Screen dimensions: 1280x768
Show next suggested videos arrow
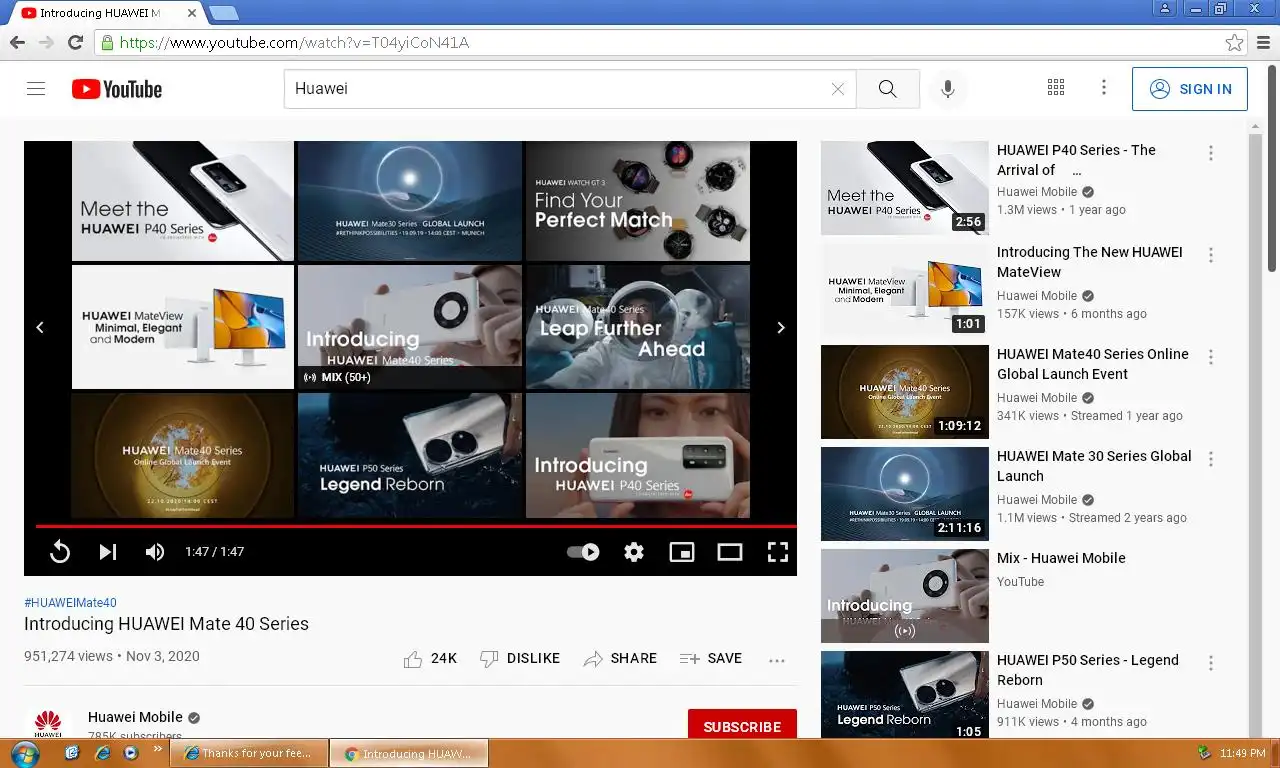[x=781, y=328]
